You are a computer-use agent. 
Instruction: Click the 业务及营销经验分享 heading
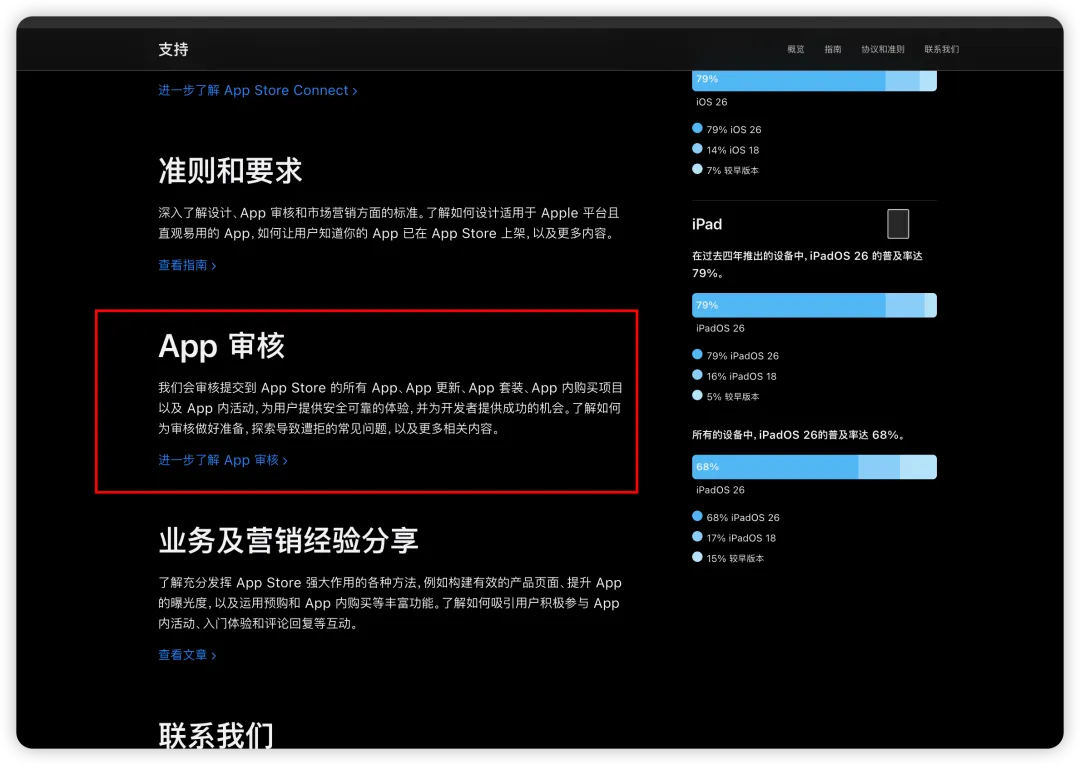click(x=288, y=541)
